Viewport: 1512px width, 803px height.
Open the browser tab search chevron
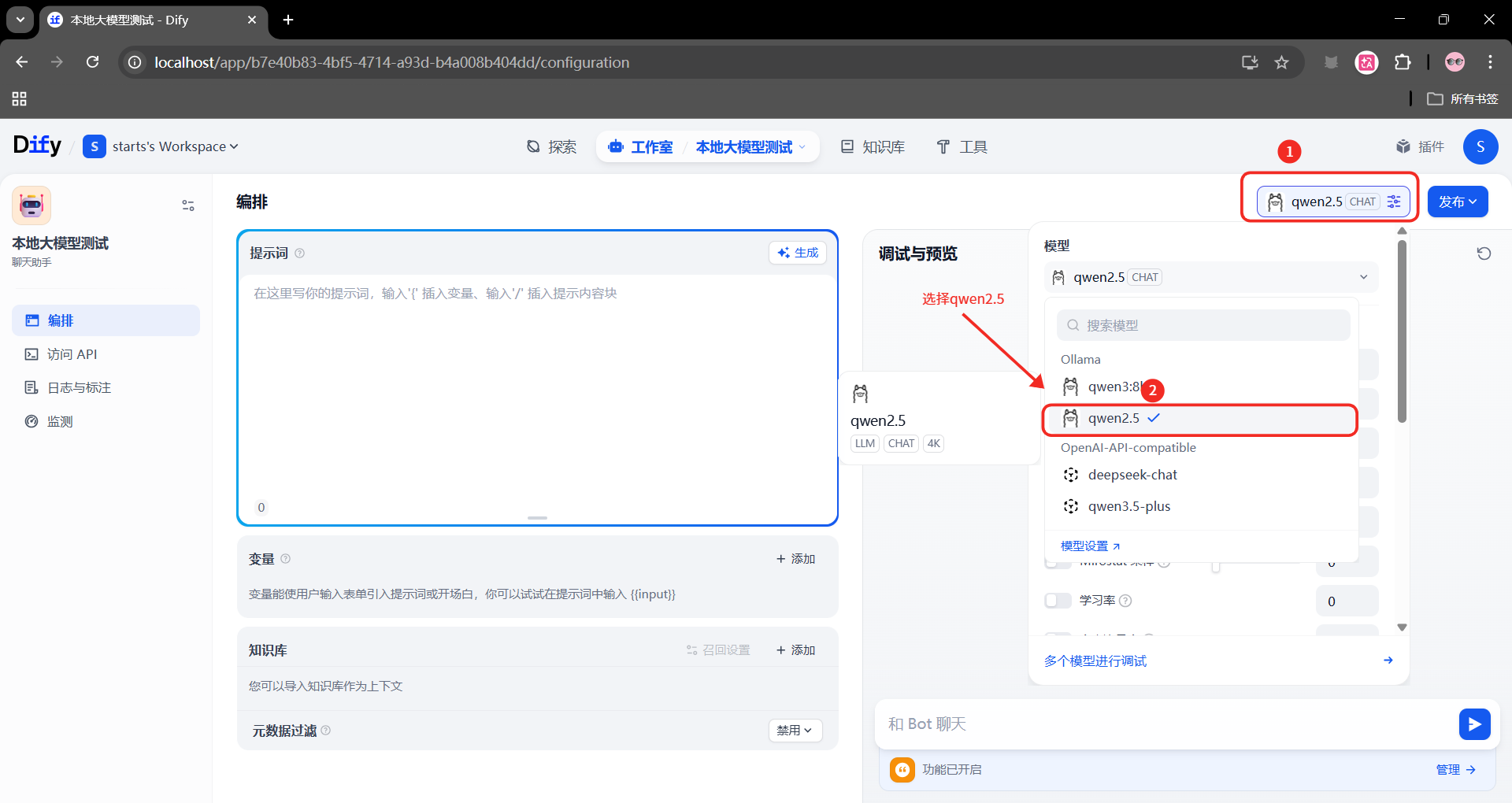[20, 20]
